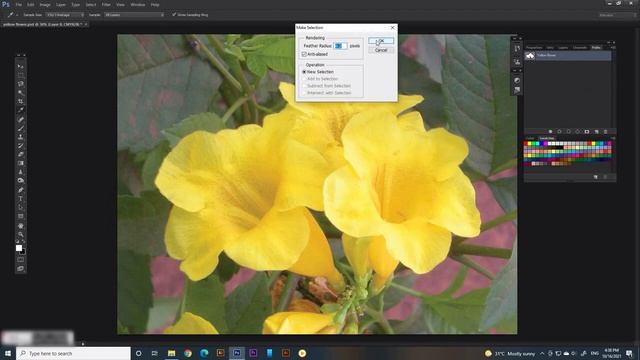Click Cancel in Make Selection dialog
This screenshot has height=360, width=640.
click(381, 50)
